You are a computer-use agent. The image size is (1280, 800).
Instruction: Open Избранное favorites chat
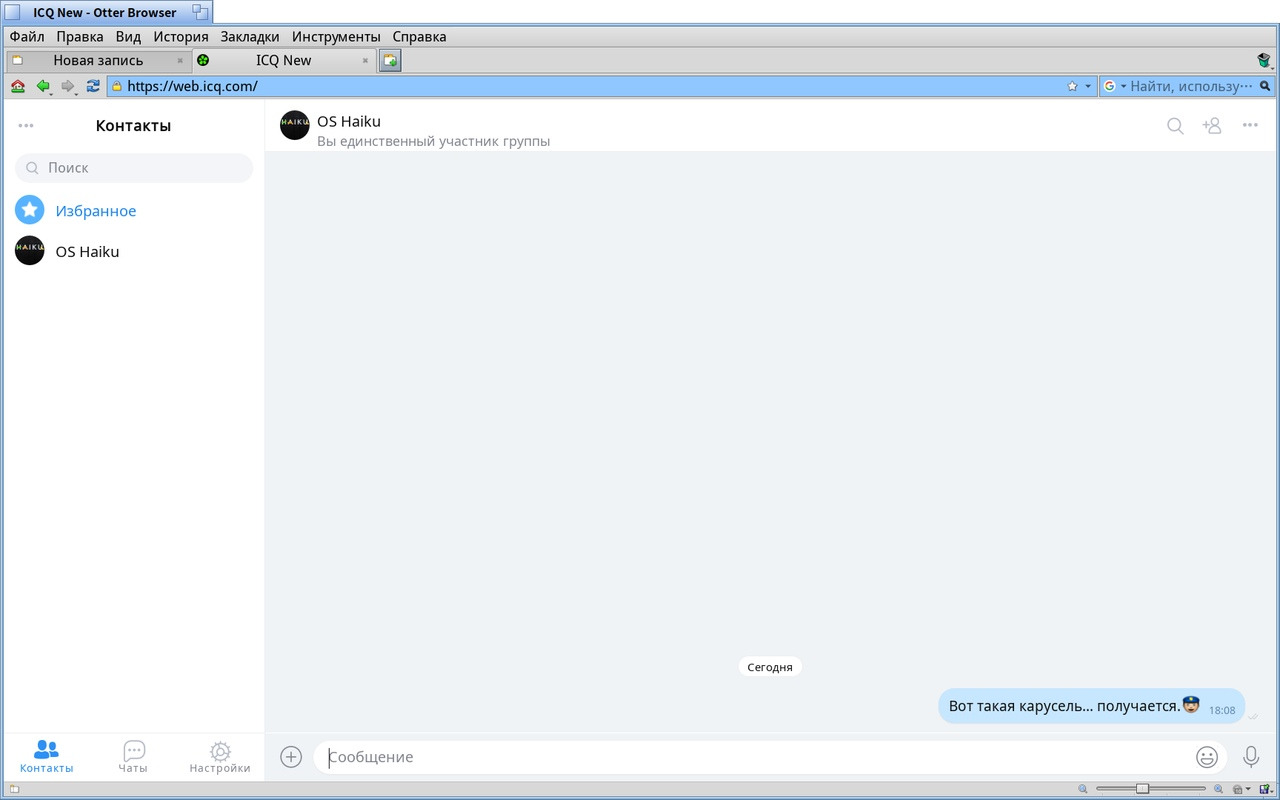pos(134,211)
